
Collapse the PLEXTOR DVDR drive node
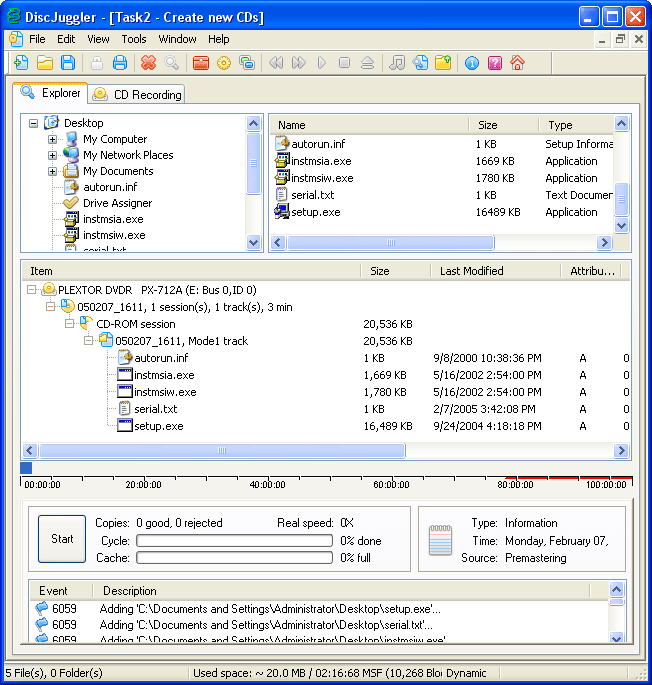pyautogui.click(x=33, y=289)
